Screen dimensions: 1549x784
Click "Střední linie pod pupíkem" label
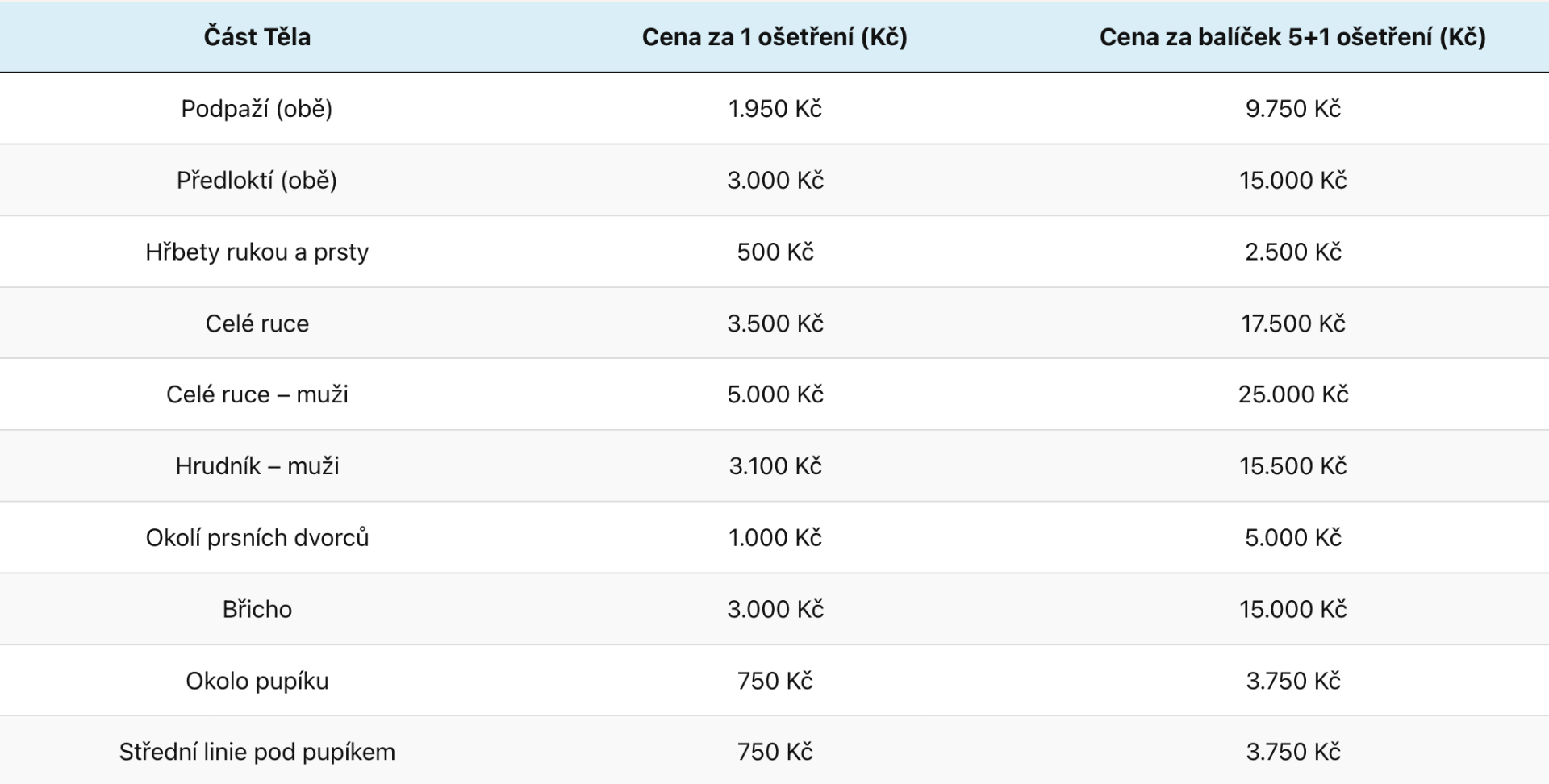pos(257,752)
